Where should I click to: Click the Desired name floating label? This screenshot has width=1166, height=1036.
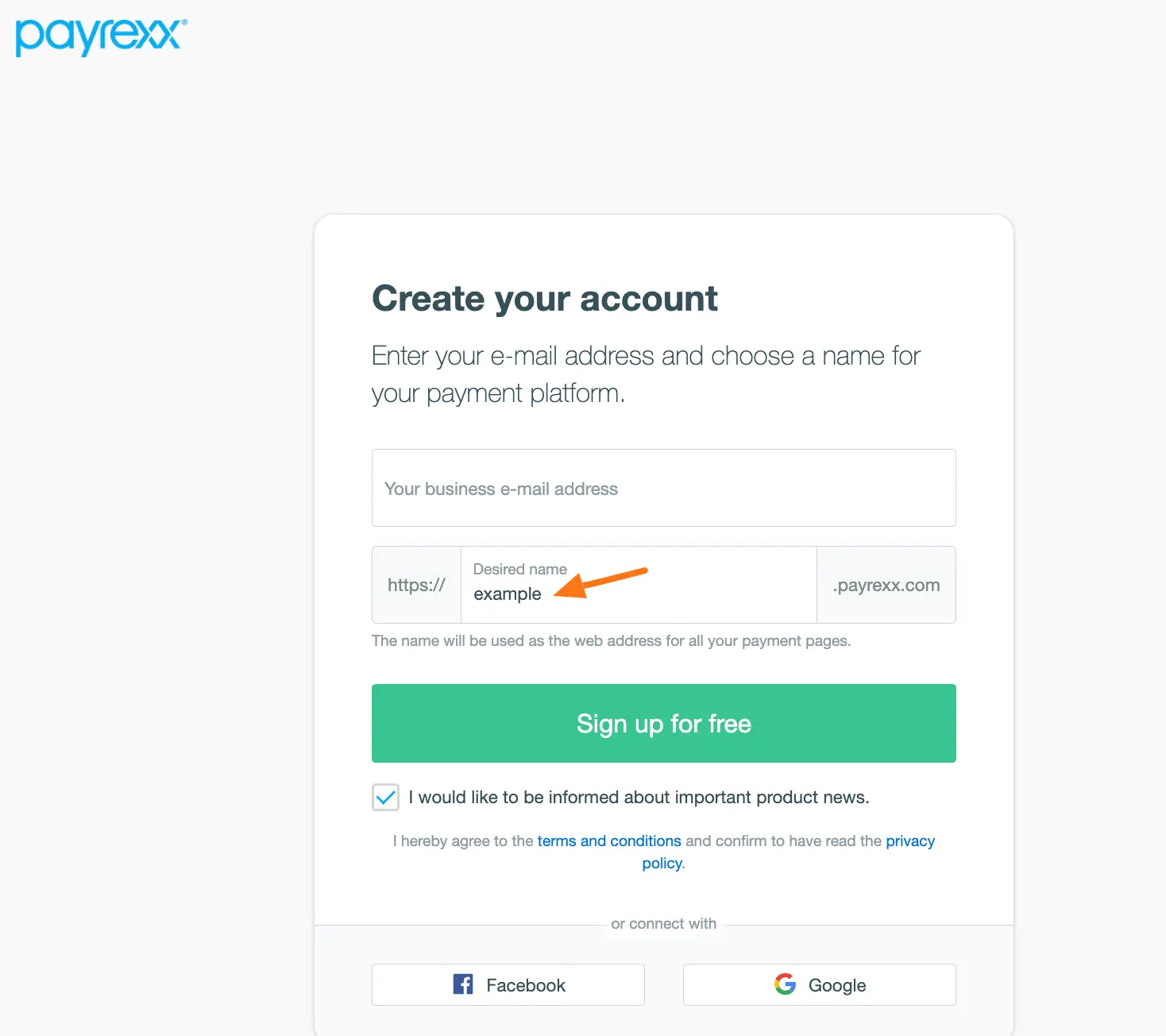pos(519,569)
